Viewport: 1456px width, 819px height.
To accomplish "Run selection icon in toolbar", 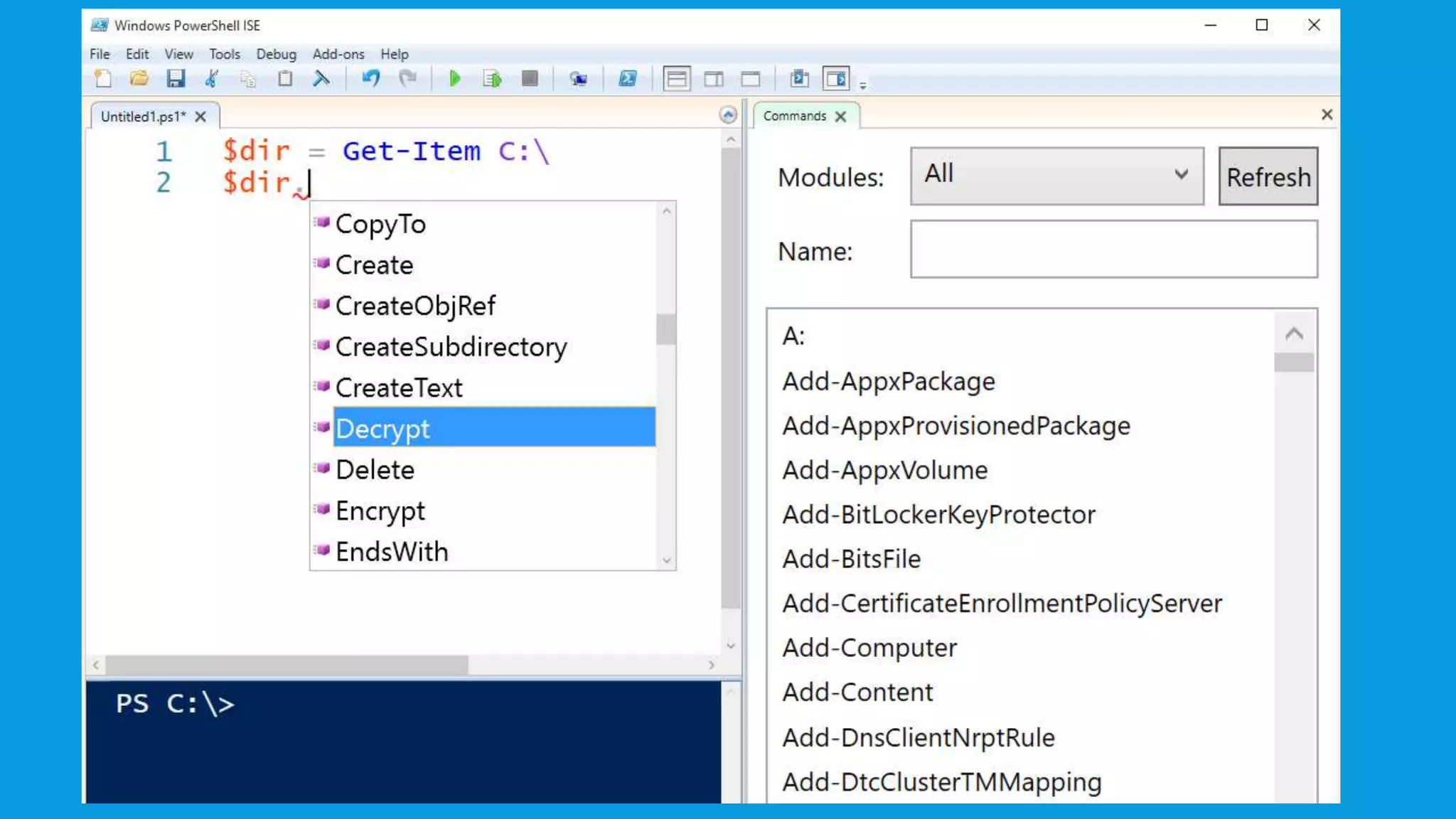I will (x=492, y=79).
